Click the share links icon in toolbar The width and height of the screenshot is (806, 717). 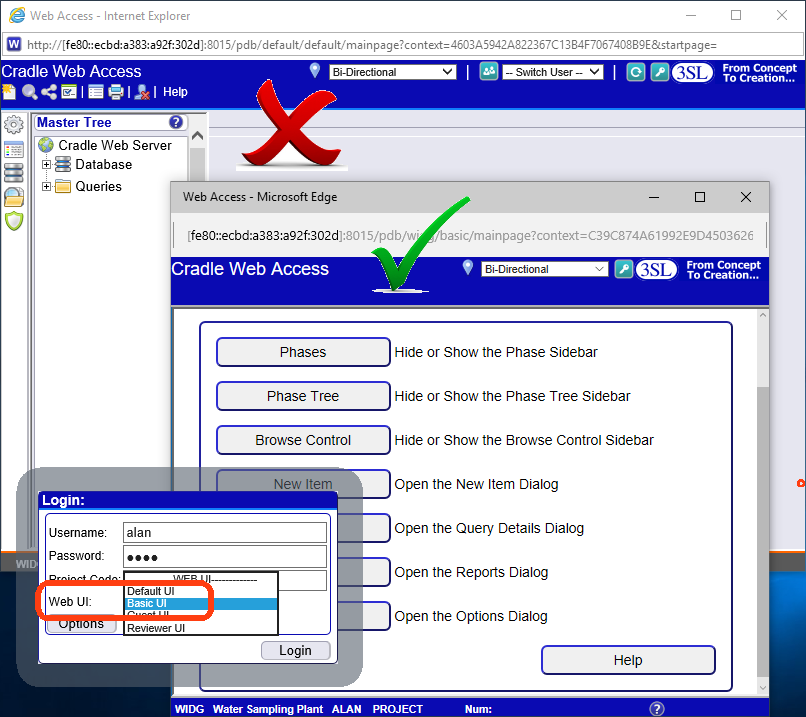click(49, 92)
